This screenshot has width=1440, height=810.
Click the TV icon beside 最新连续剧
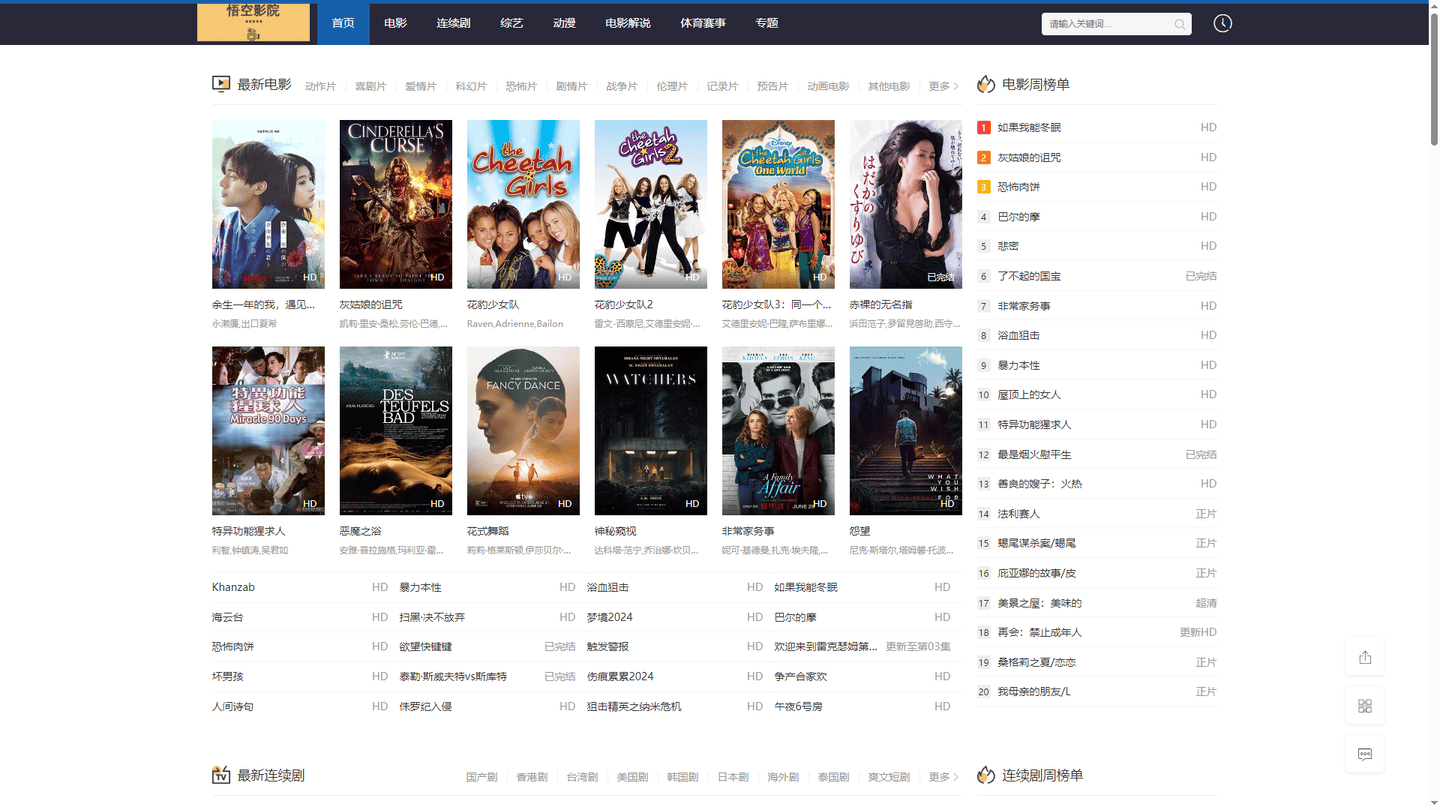[x=221, y=775]
